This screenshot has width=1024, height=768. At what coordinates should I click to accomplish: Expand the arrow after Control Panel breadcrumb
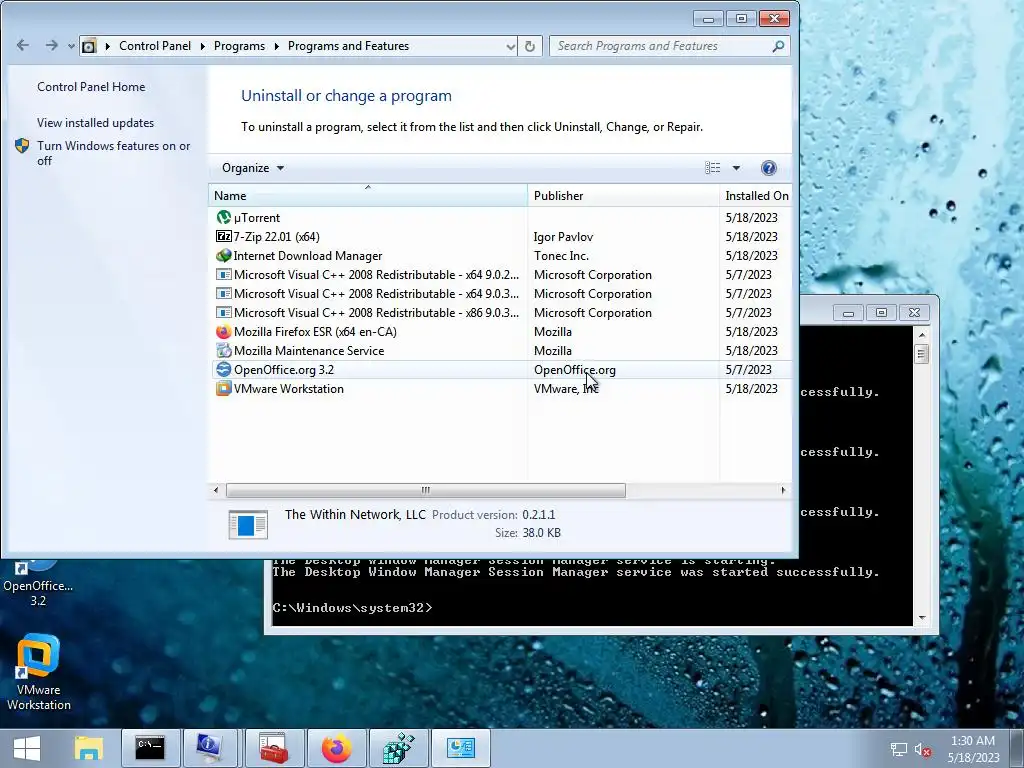[202, 46]
